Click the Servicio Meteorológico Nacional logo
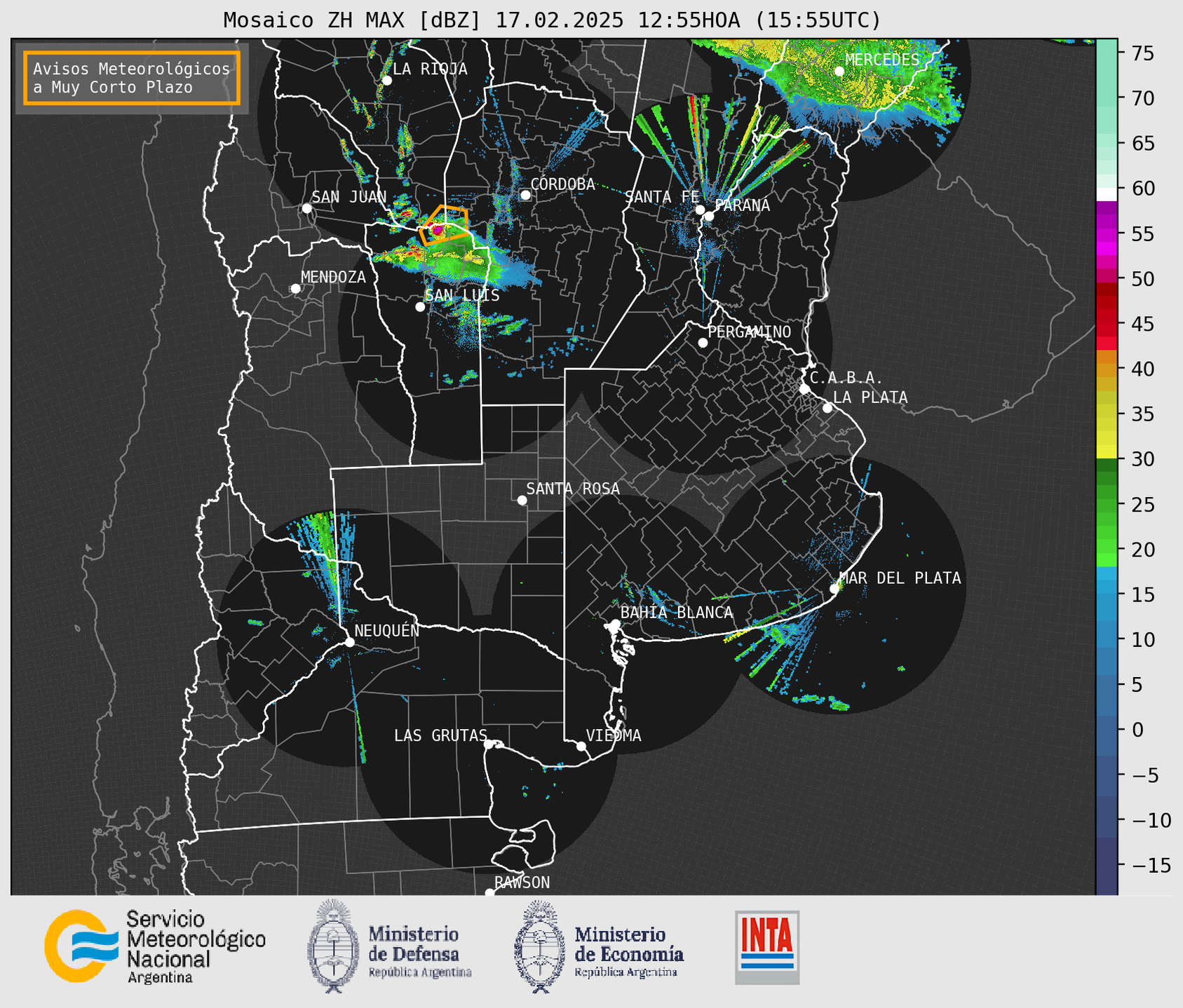 coord(155,946)
